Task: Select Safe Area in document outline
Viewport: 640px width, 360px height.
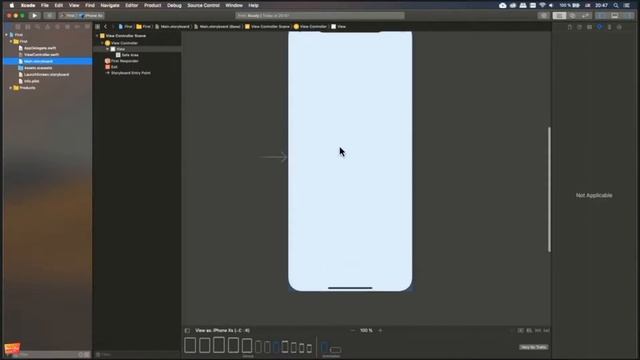Action: pos(129,55)
